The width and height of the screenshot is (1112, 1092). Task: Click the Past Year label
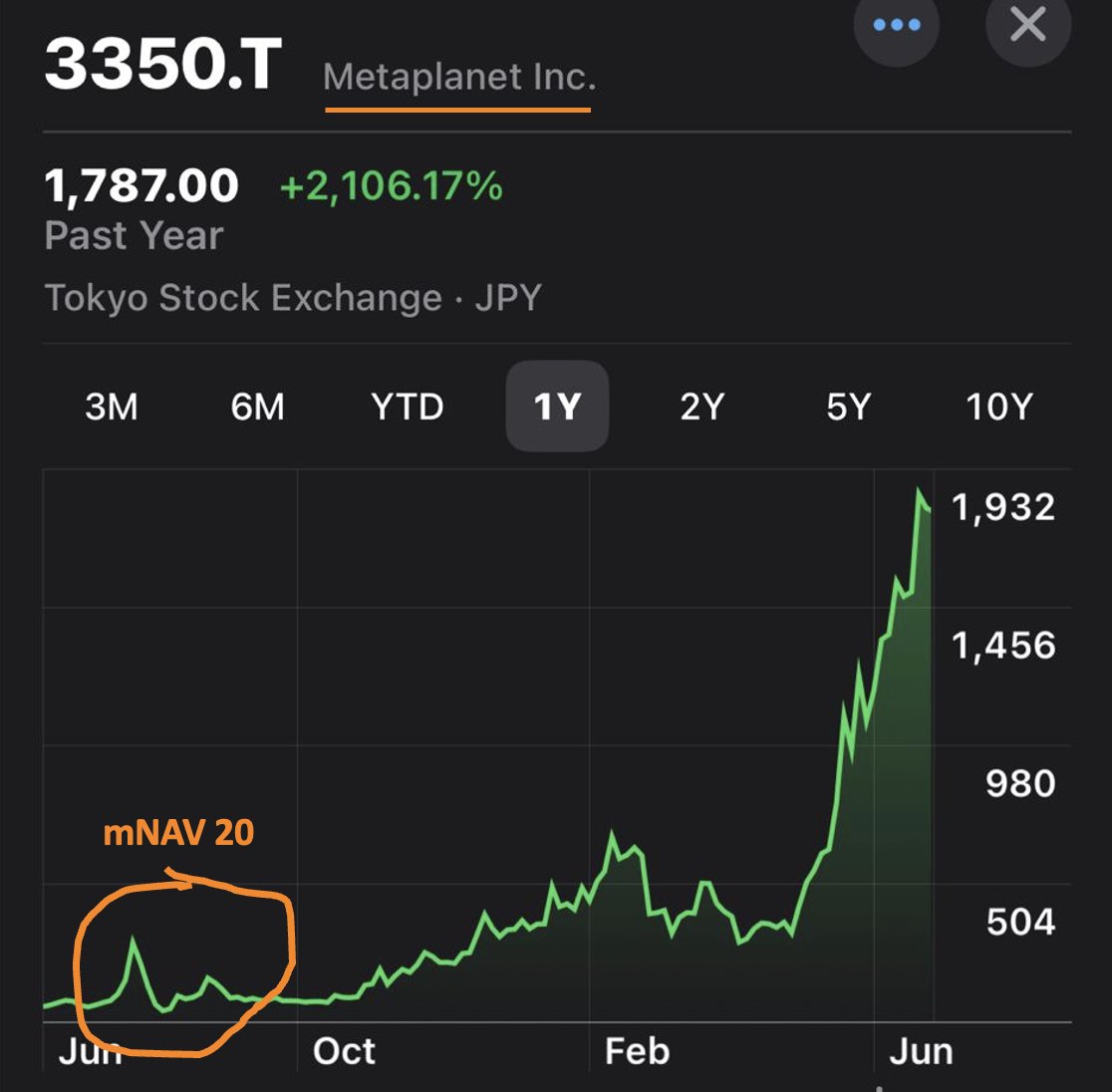[x=134, y=235]
